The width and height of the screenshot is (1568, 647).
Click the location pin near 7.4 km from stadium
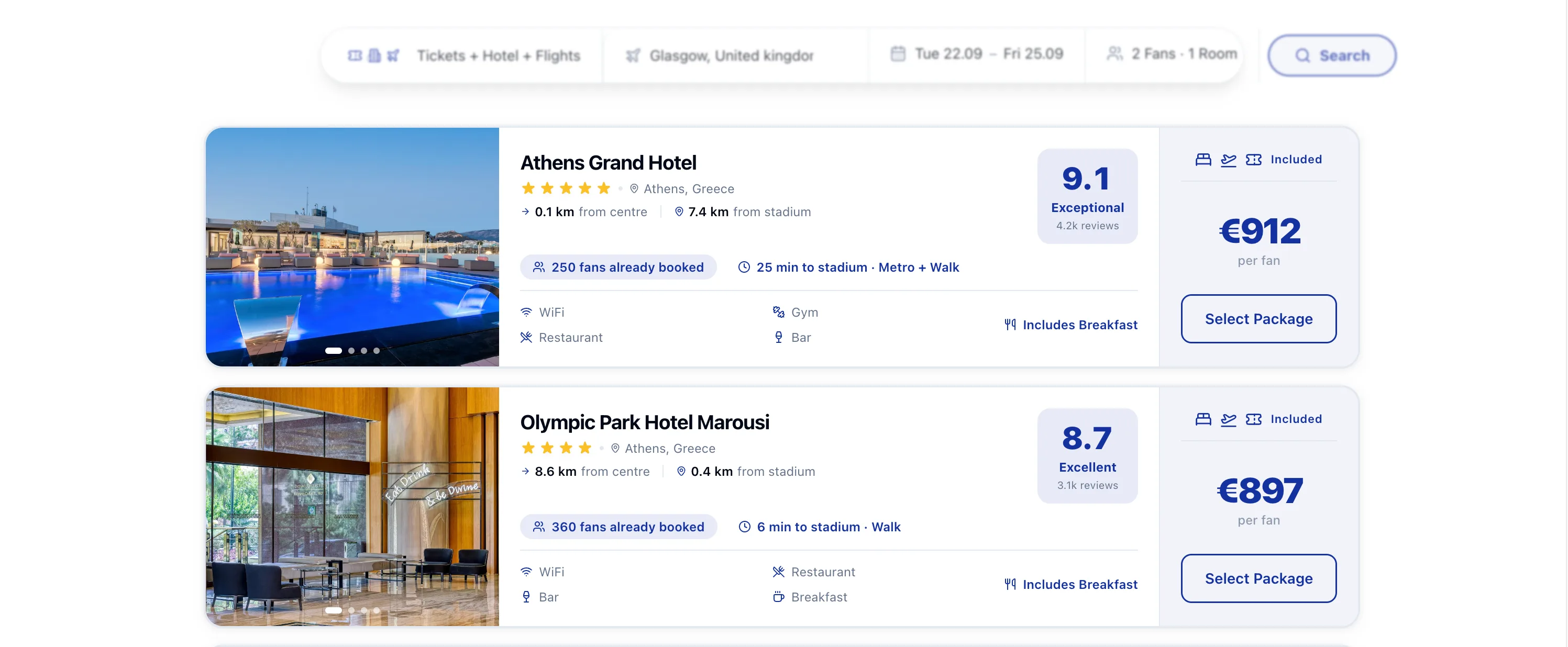coord(679,212)
